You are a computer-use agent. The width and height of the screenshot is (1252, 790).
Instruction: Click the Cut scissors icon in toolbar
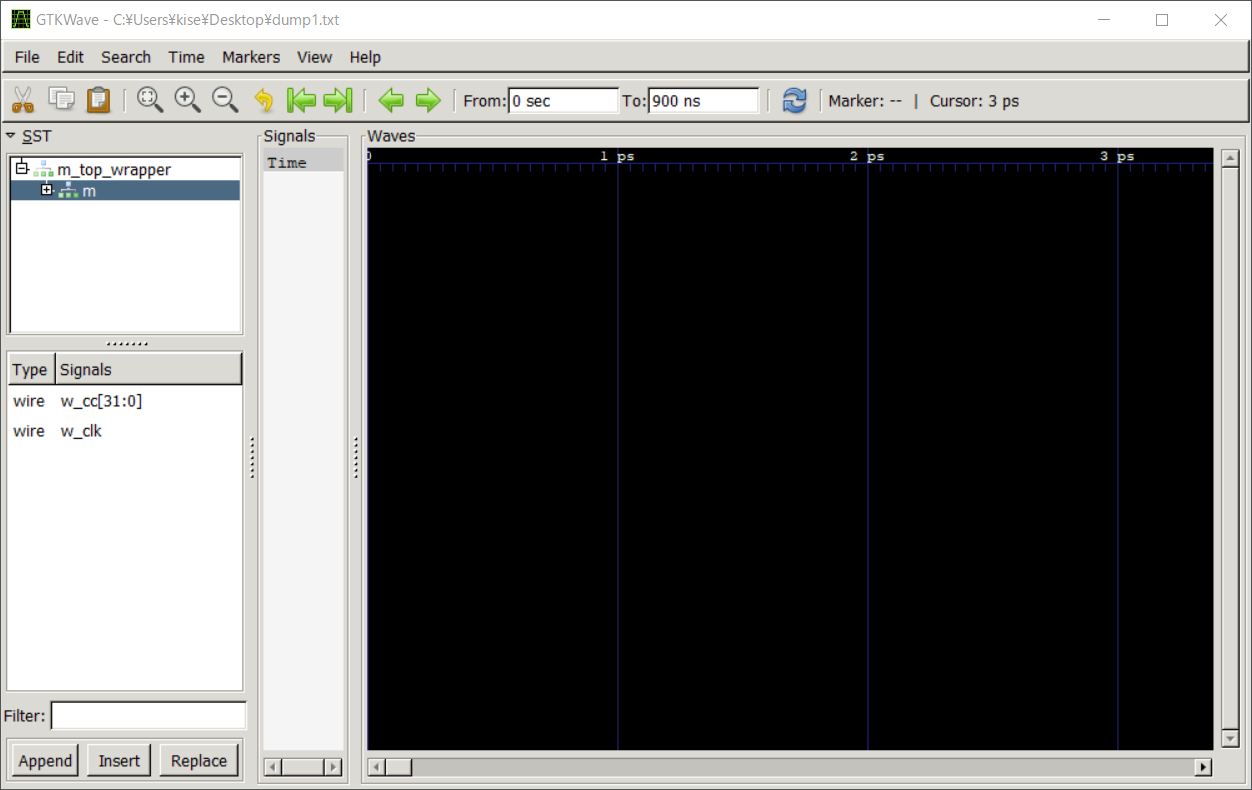(x=23, y=100)
